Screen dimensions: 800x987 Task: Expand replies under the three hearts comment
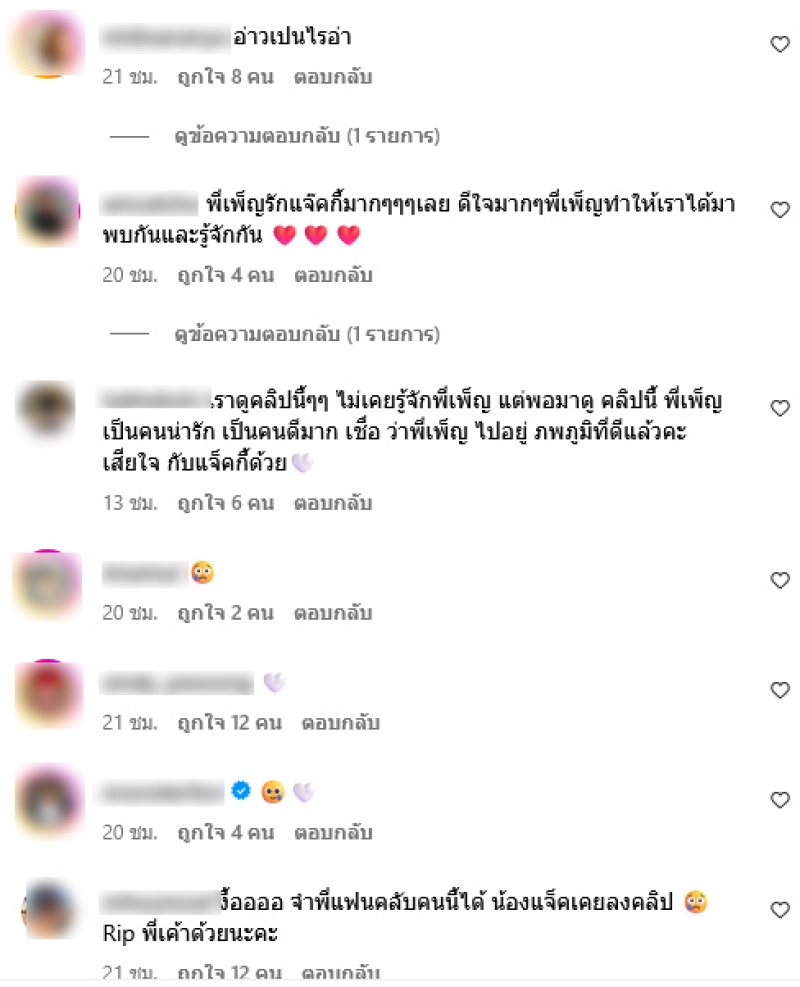click(x=307, y=334)
